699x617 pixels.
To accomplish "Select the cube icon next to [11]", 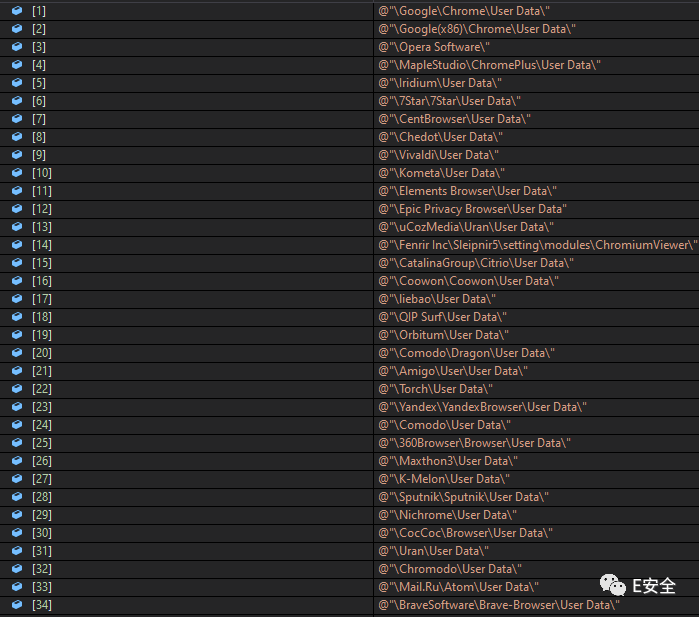I will [17, 191].
